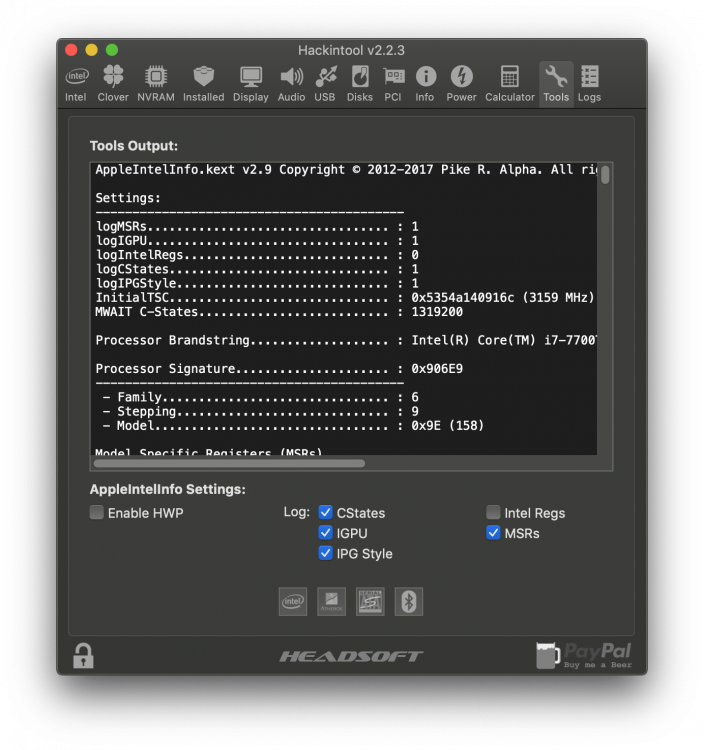
Task: Click the Stepping value line
Action: point(261,411)
